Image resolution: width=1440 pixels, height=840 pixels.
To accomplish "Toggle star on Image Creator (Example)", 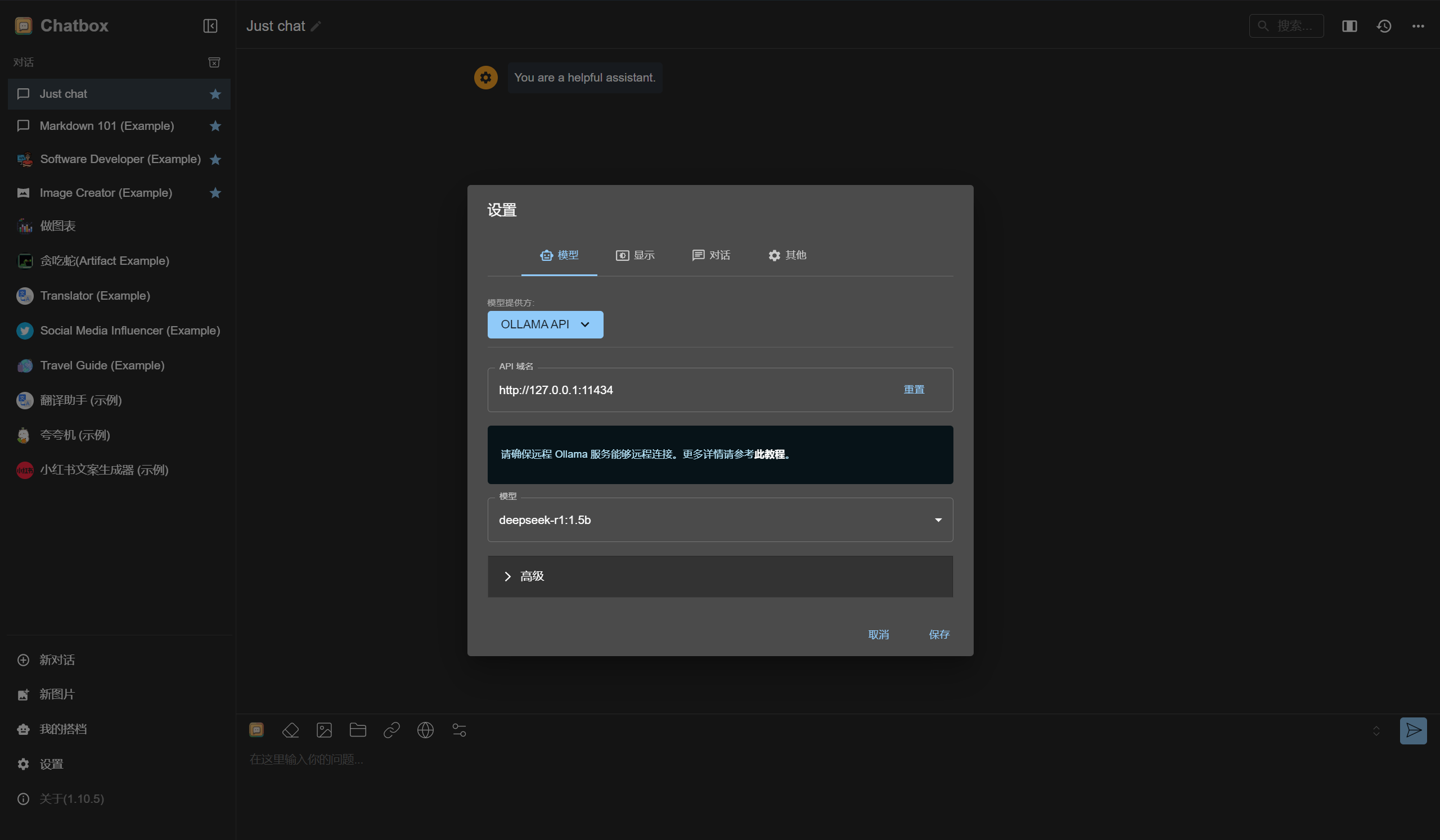I will click(215, 193).
